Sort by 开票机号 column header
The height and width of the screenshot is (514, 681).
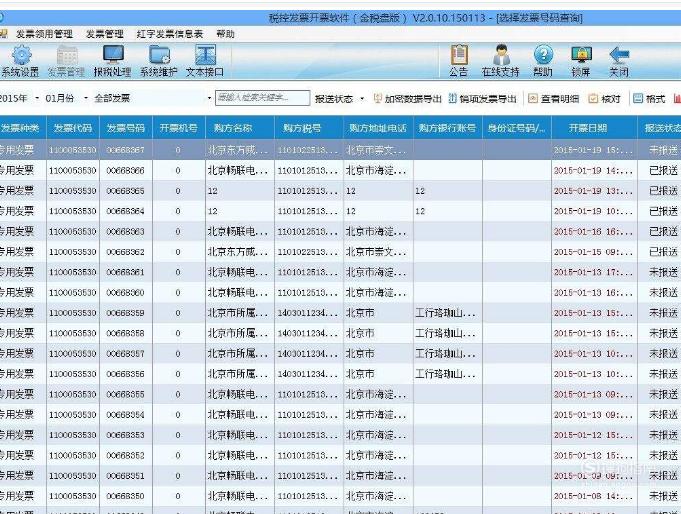179,128
